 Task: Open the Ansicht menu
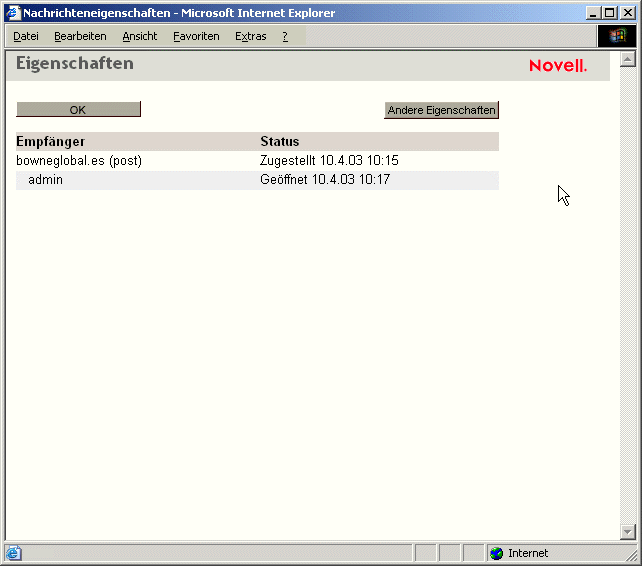pyautogui.click(x=140, y=36)
